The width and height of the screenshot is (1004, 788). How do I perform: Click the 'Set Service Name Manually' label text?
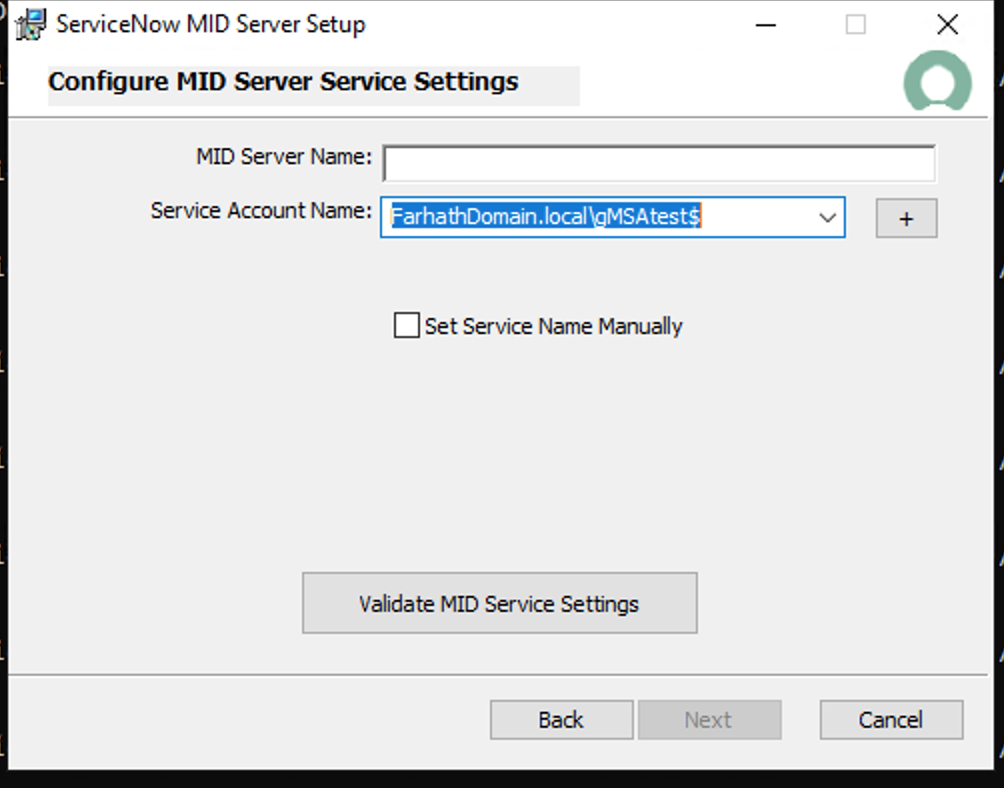553,326
